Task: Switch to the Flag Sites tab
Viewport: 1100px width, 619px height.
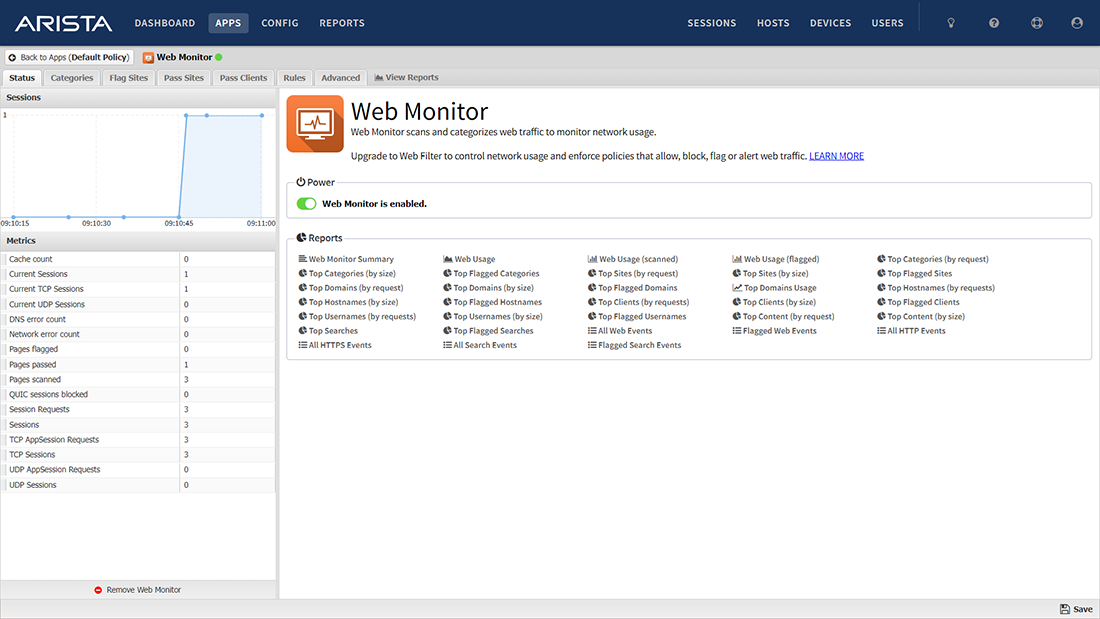Action: point(128,78)
